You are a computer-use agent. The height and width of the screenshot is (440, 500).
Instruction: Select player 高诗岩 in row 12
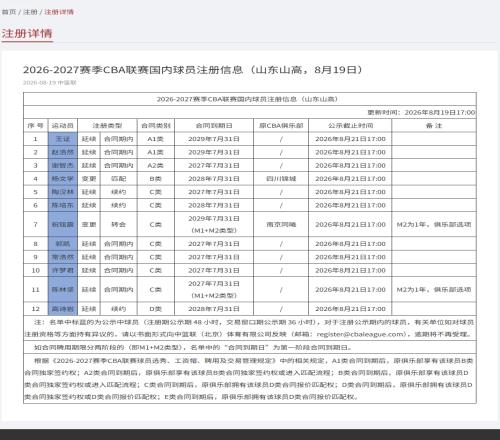[x=63, y=309]
